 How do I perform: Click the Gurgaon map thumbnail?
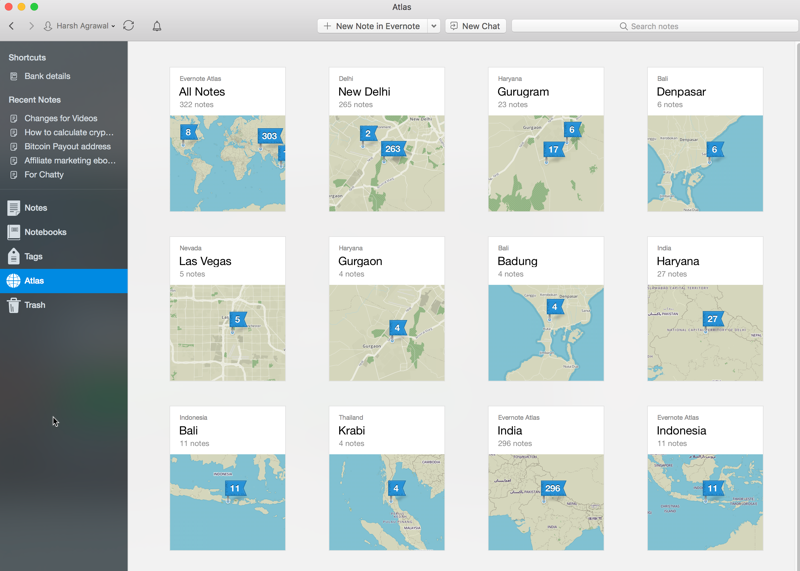click(387, 333)
